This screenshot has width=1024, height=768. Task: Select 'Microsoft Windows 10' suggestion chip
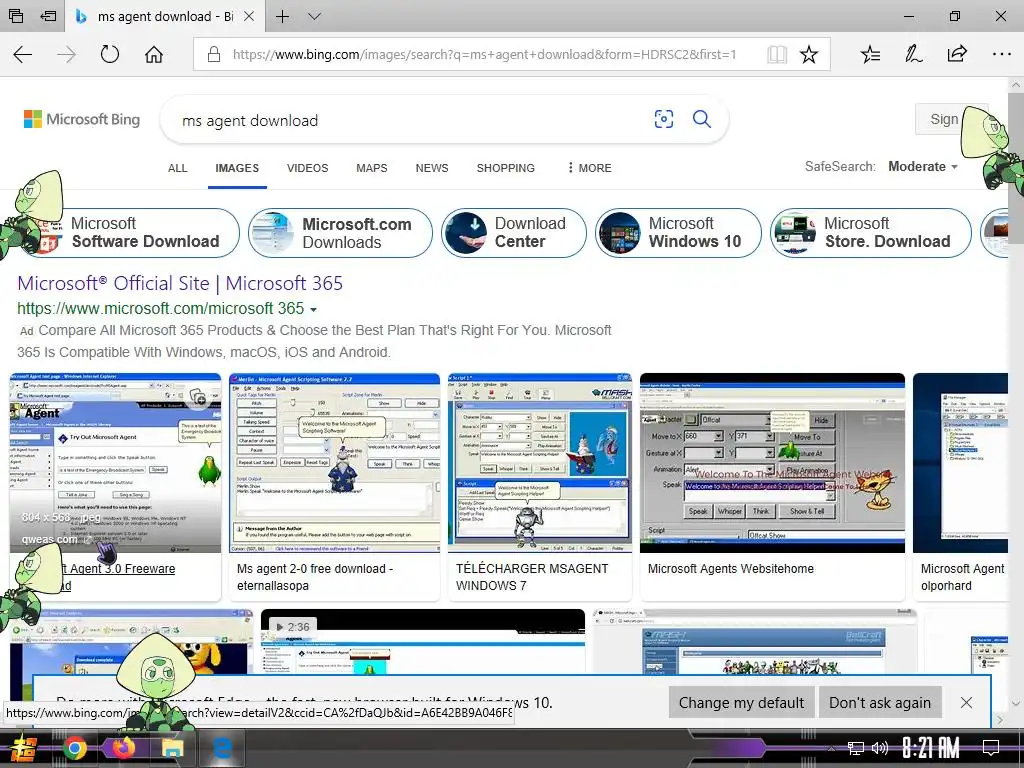[x=678, y=232]
